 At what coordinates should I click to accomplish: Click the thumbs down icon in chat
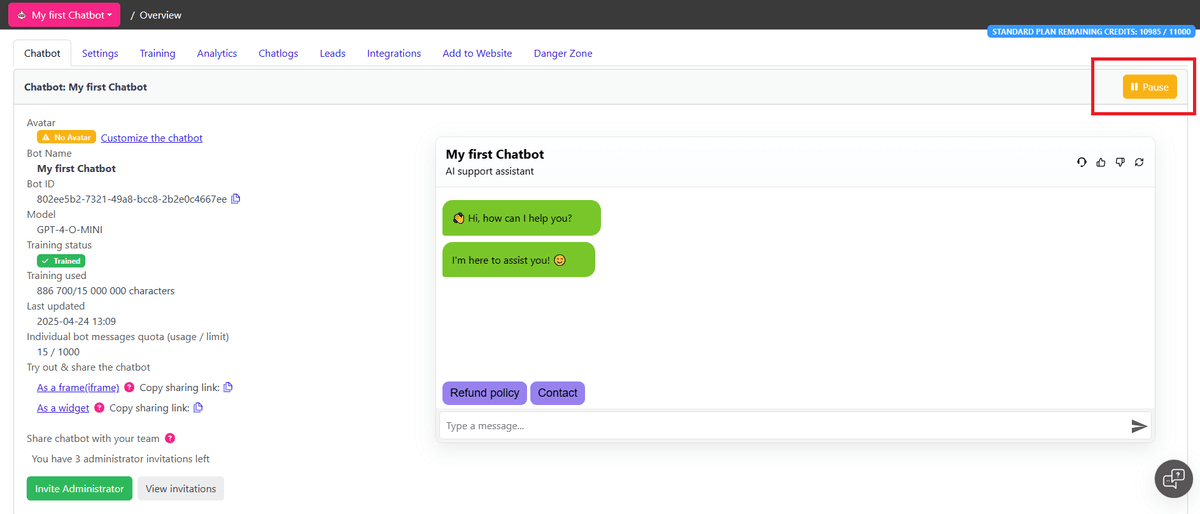1120,162
